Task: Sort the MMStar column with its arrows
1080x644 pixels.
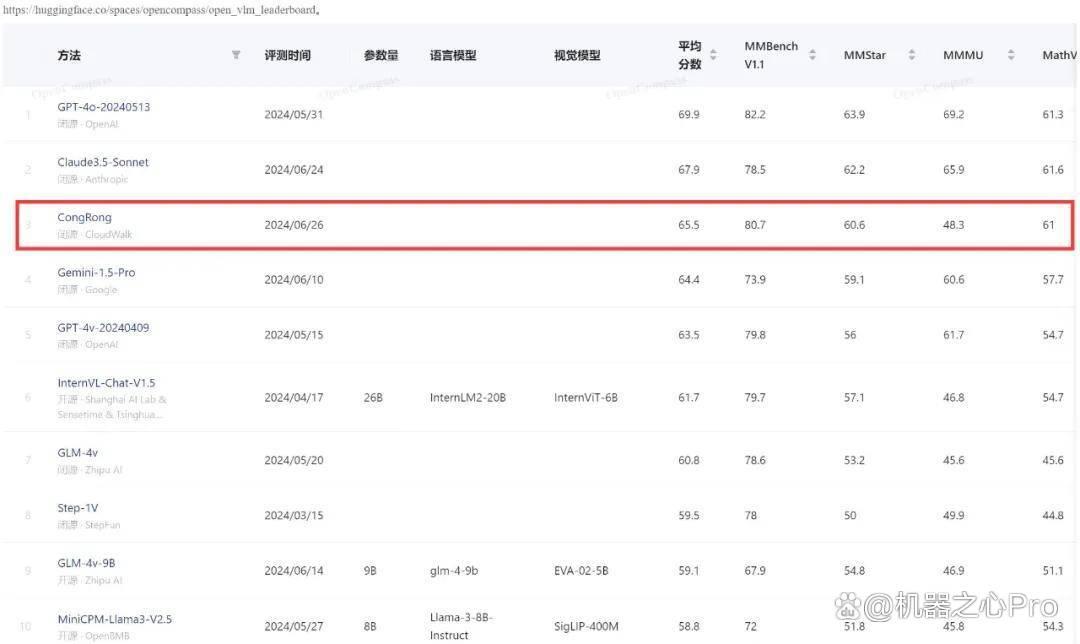Action: [x=911, y=54]
